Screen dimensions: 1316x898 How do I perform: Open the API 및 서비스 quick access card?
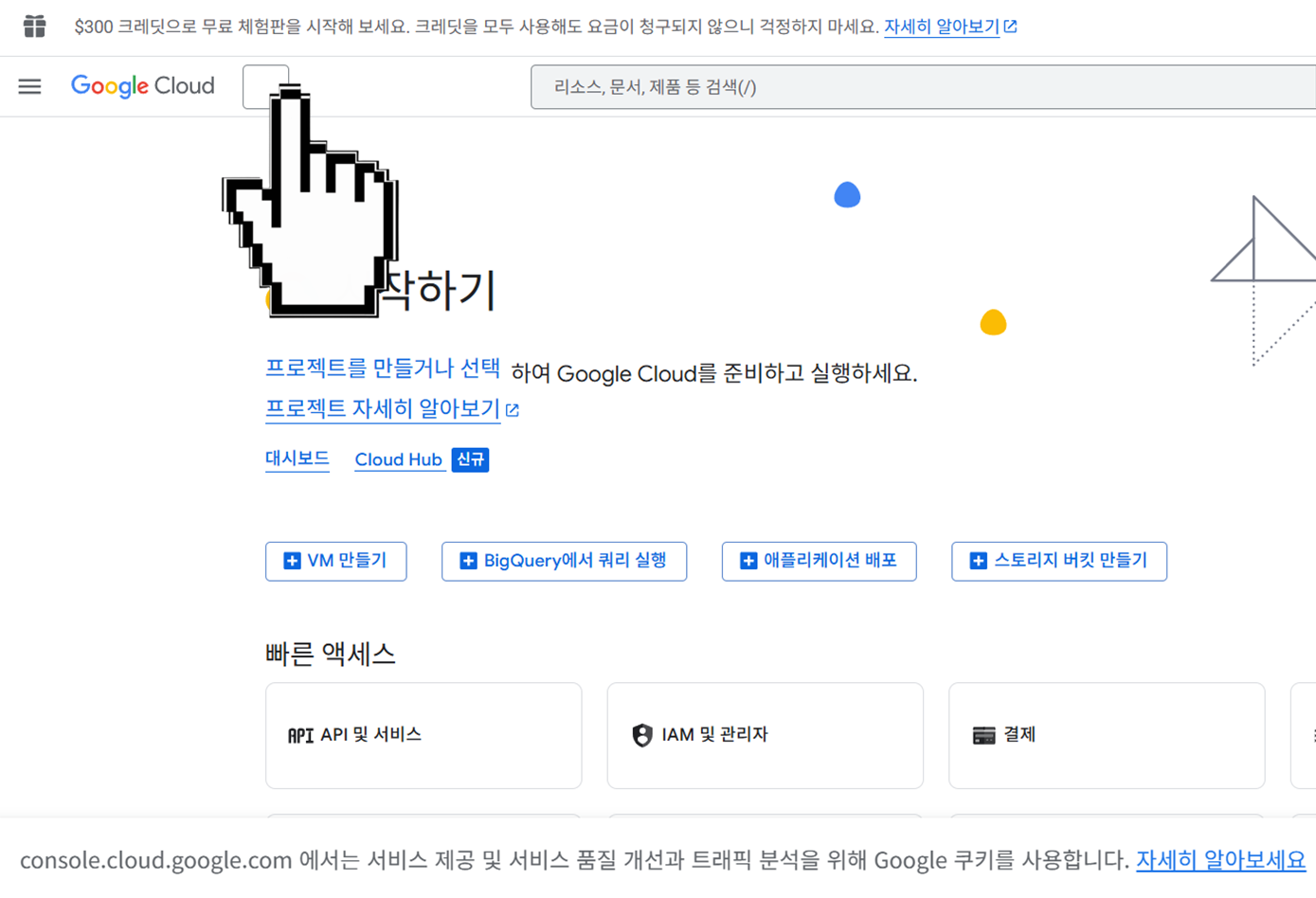[424, 735]
